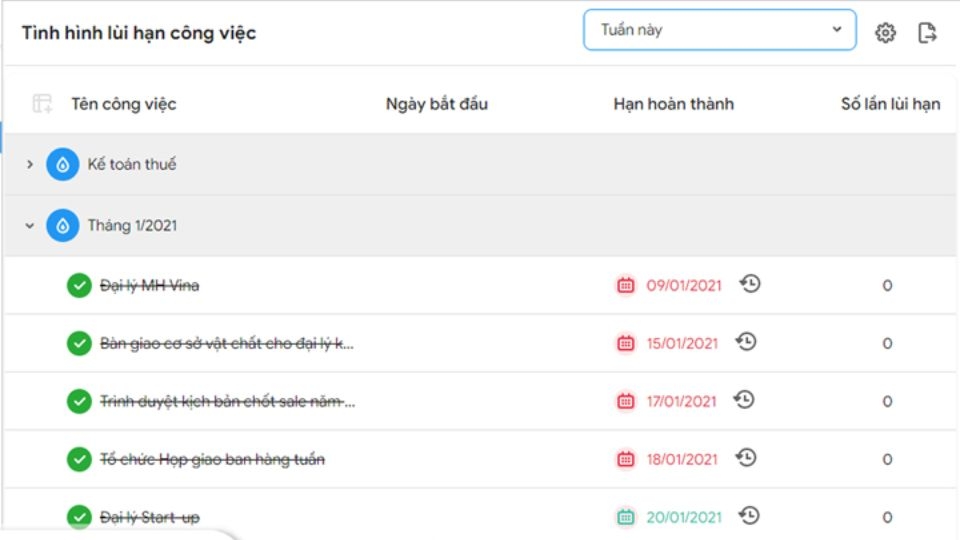Open history icon next to 18/01/2021
Viewport: 960px width, 540px height.
pyautogui.click(x=746, y=458)
